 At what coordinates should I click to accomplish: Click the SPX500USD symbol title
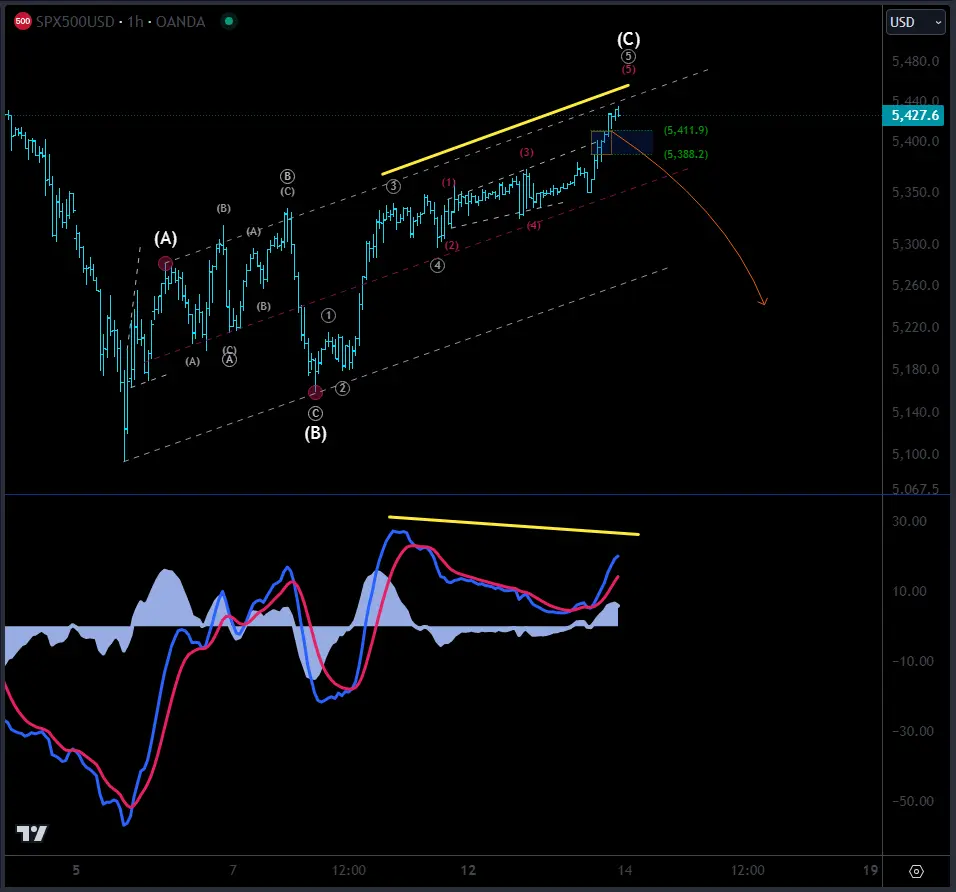(74, 22)
